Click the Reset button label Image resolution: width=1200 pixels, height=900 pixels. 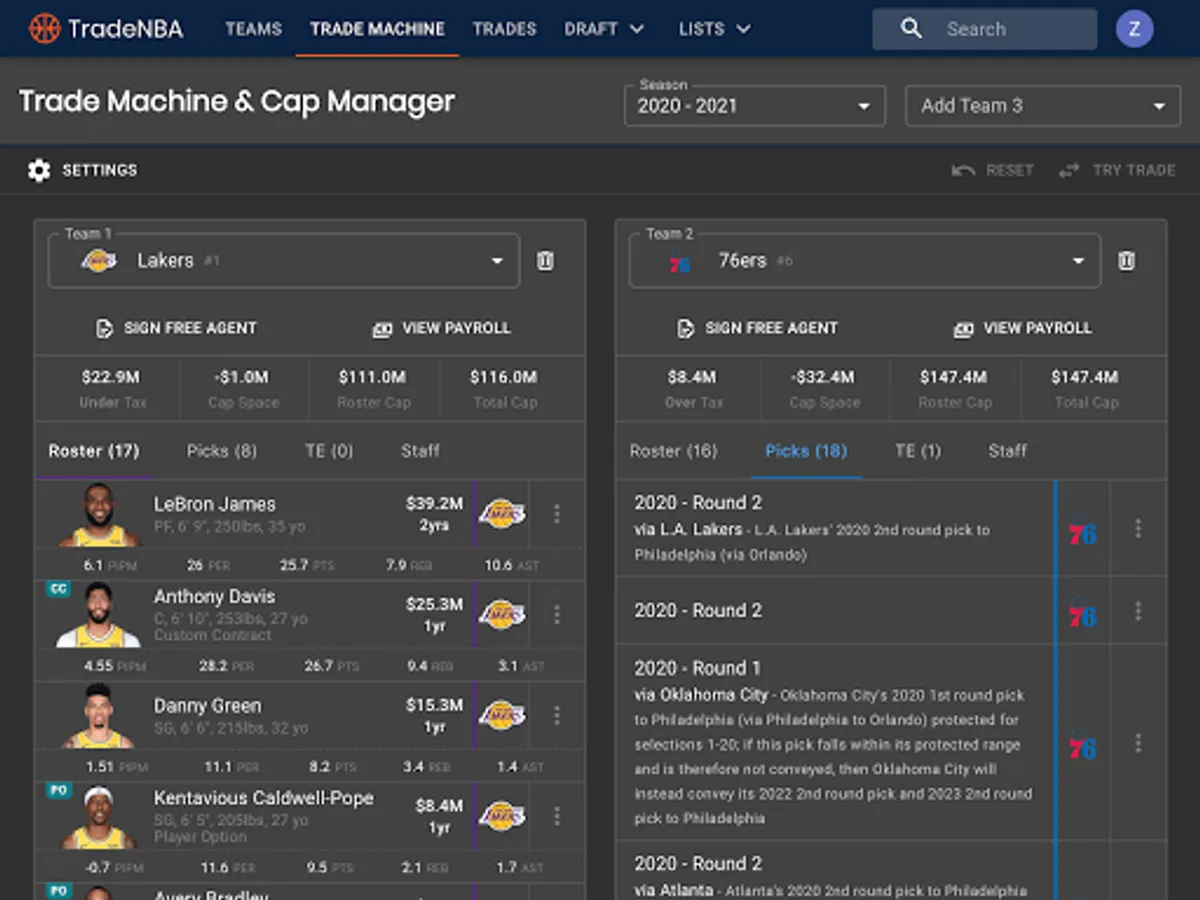coord(1010,170)
